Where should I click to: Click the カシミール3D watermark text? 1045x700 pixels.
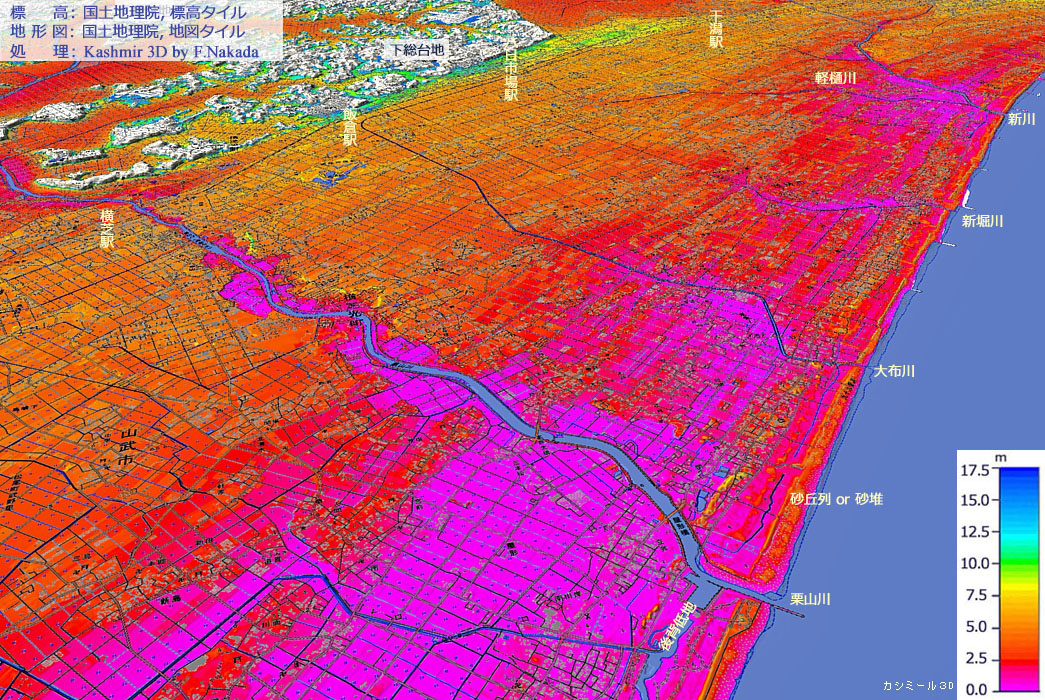point(918,686)
